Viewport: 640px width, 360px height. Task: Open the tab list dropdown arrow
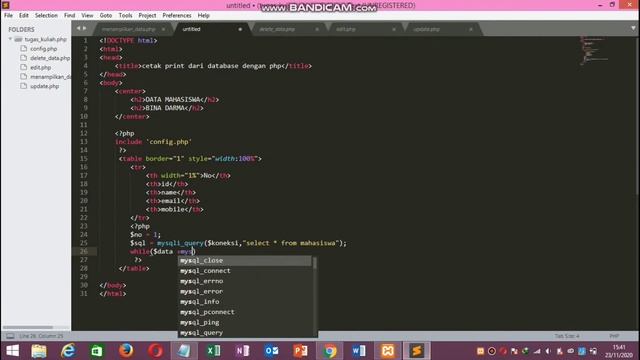click(633, 28)
